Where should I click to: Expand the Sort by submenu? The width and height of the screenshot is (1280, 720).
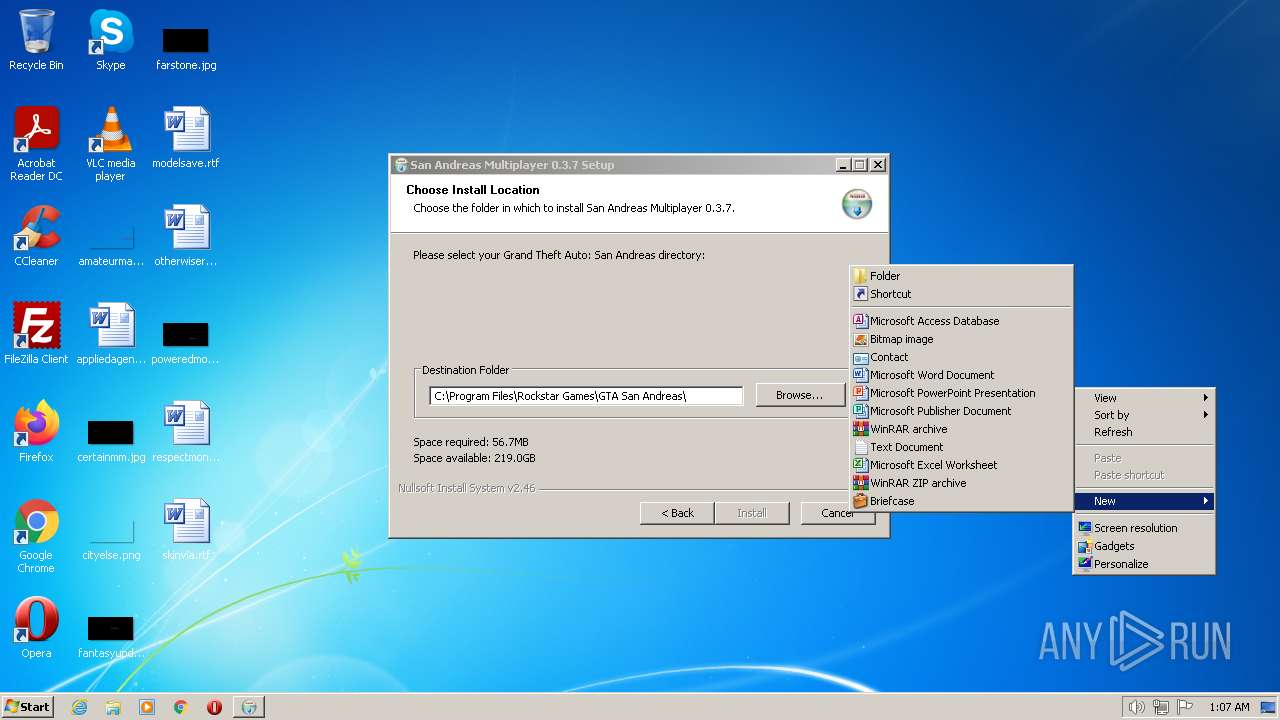click(1144, 415)
